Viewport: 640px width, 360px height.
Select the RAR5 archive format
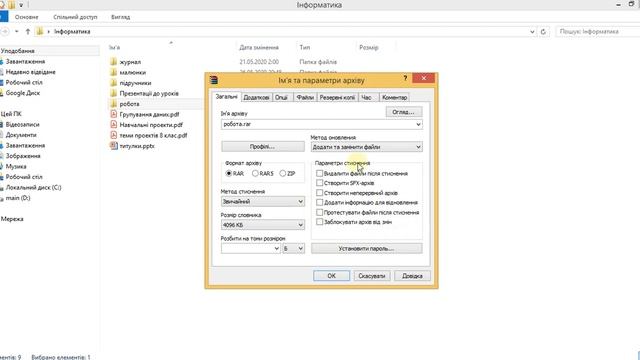coord(255,173)
